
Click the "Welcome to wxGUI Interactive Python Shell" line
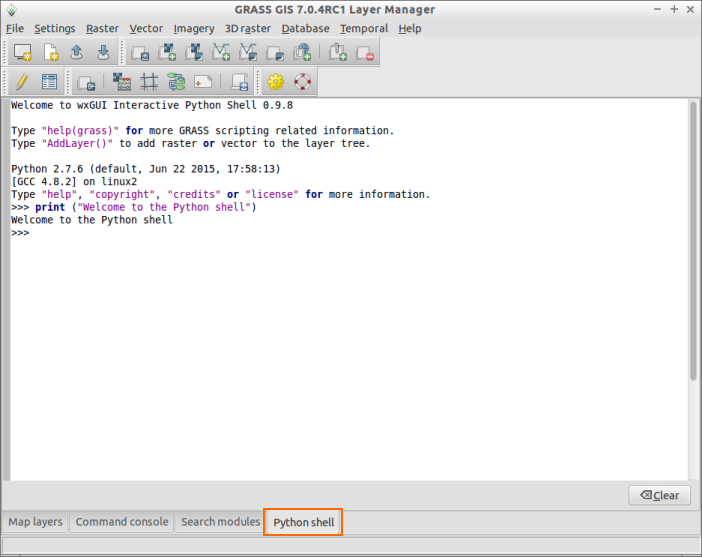click(x=152, y=105)
